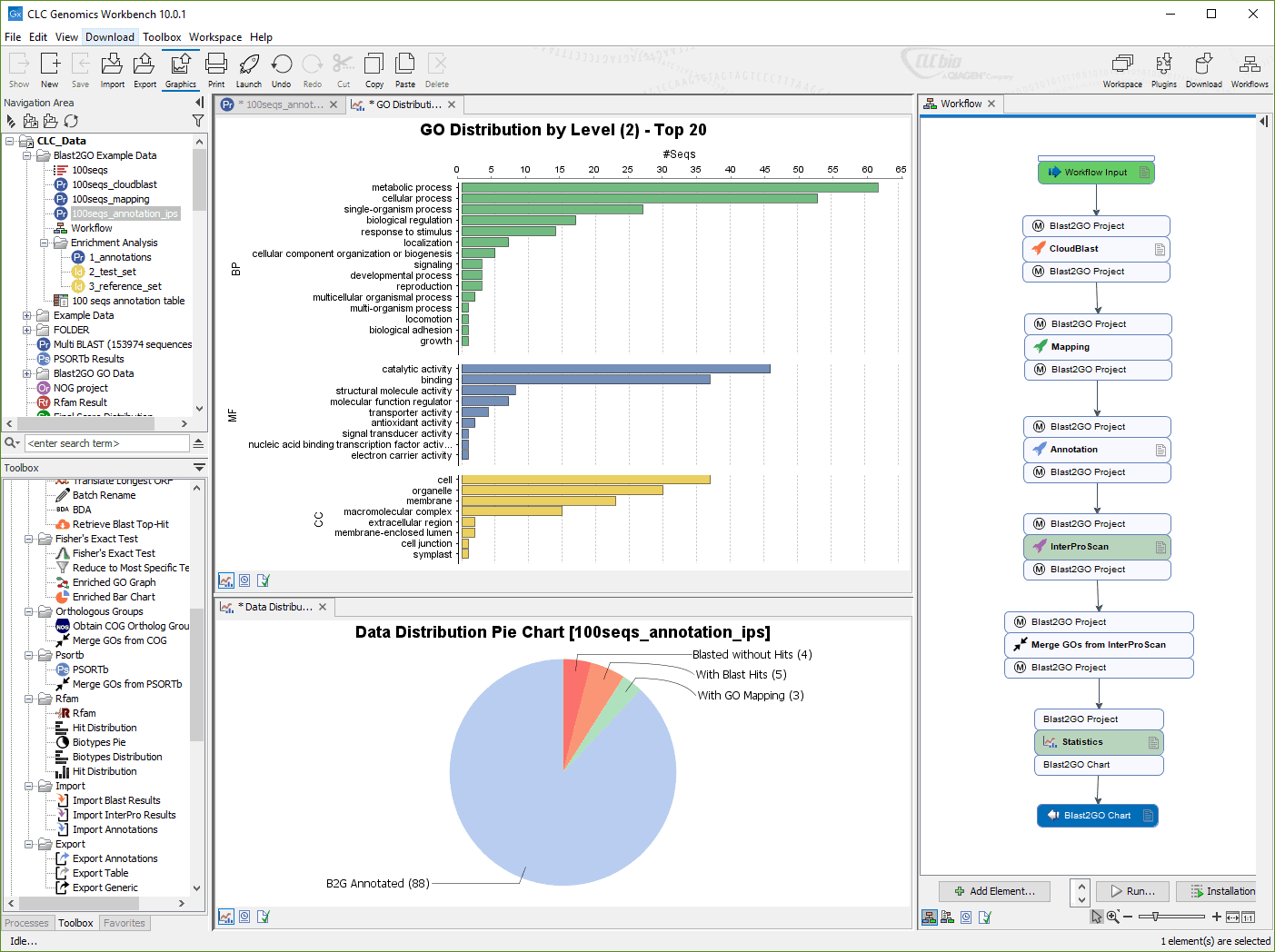The image size is (1275, 952).
Task: Collapse the Workflow side panel arrow
Action: coord(1263,121)
